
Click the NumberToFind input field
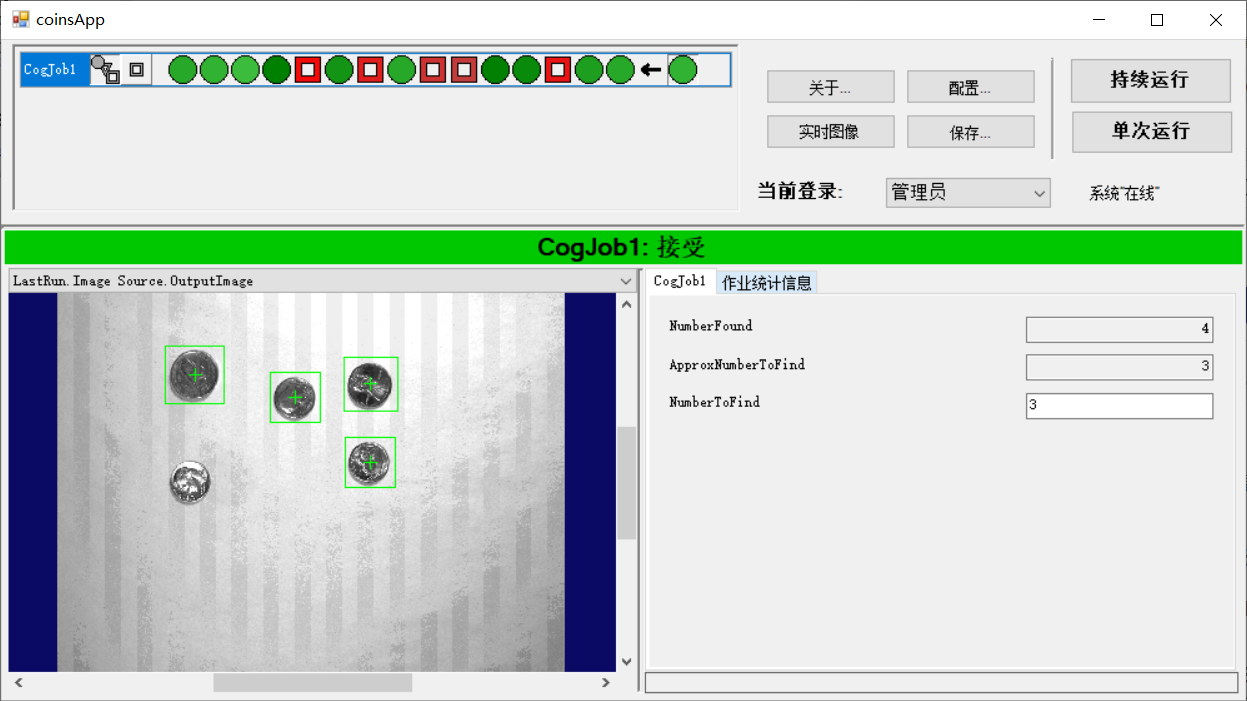click(1118, 405)
